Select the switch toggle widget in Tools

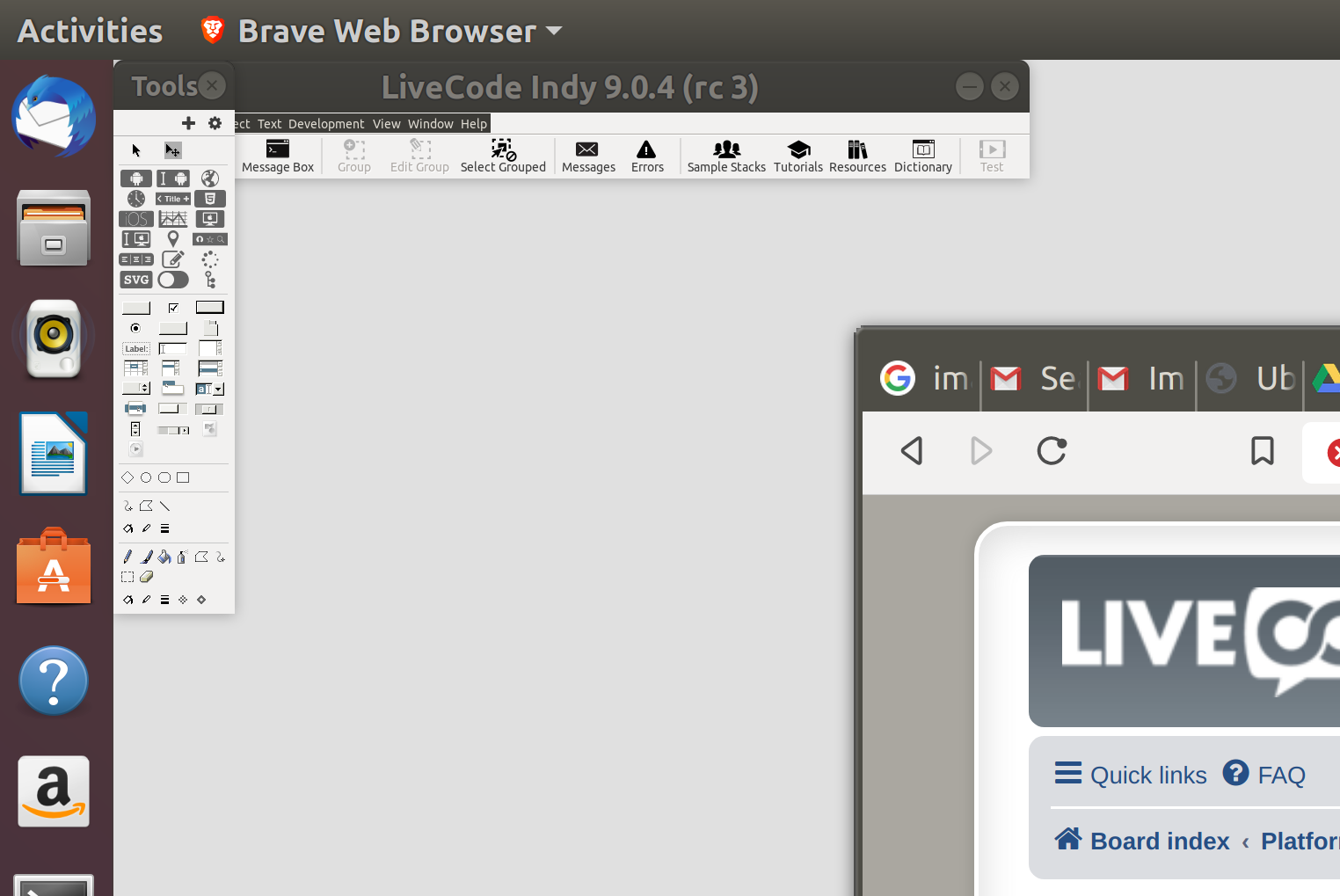[173, 280]
